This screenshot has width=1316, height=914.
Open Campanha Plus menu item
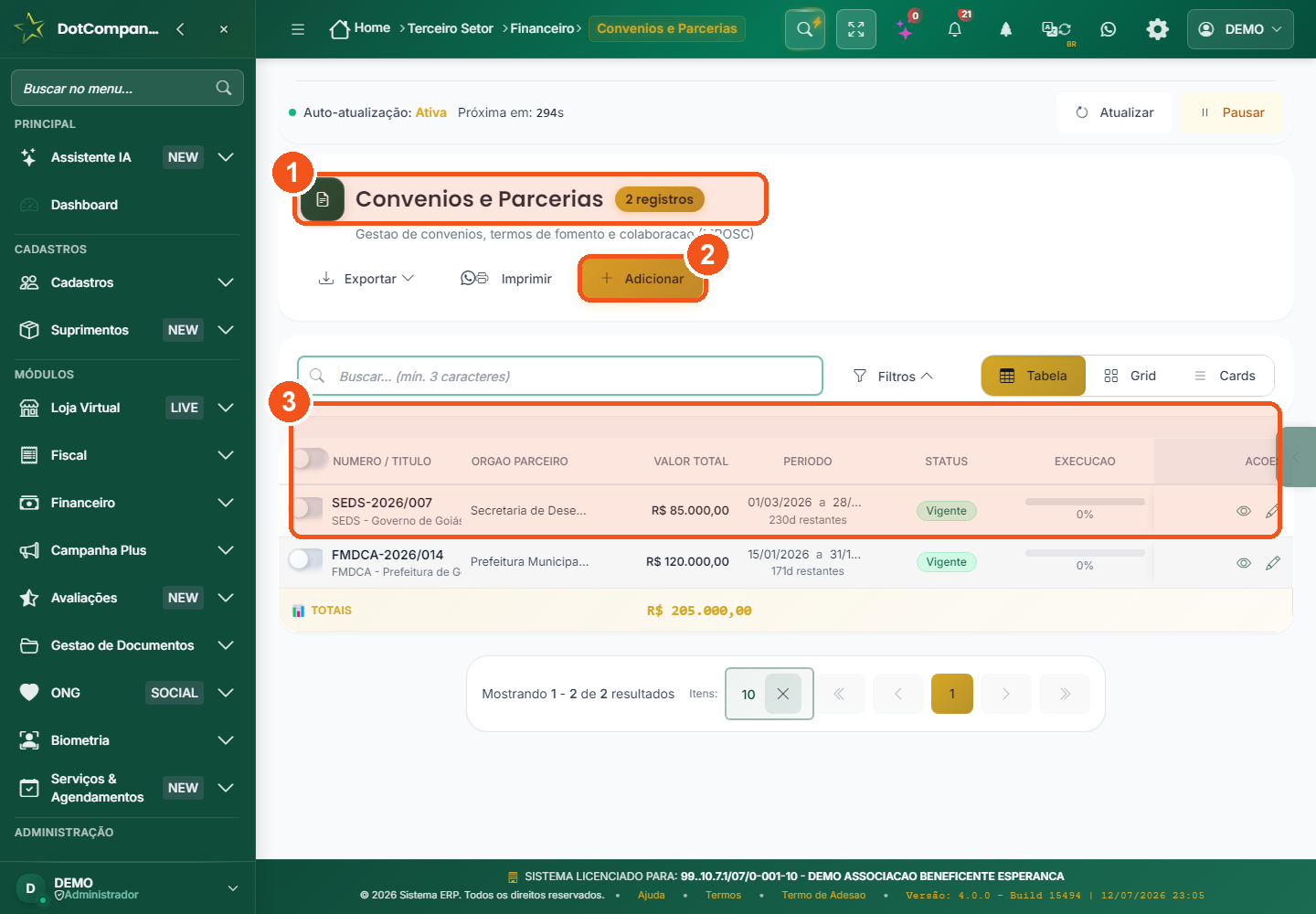point(127,550)
